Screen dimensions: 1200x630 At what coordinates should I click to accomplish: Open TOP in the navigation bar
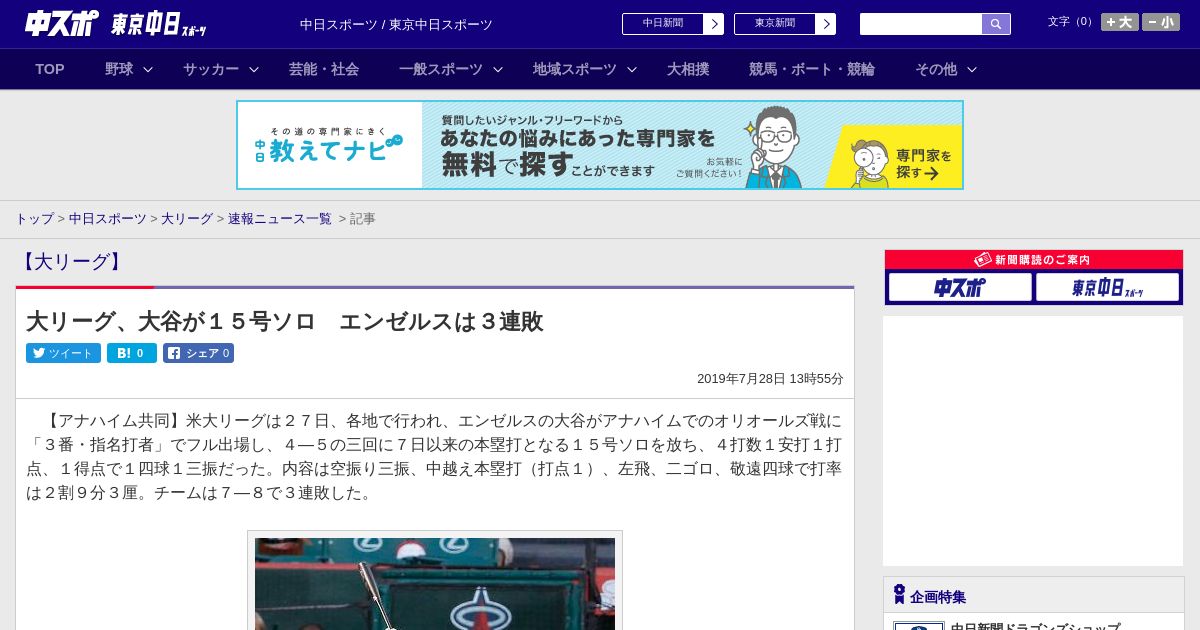click(x=50, y=69)
